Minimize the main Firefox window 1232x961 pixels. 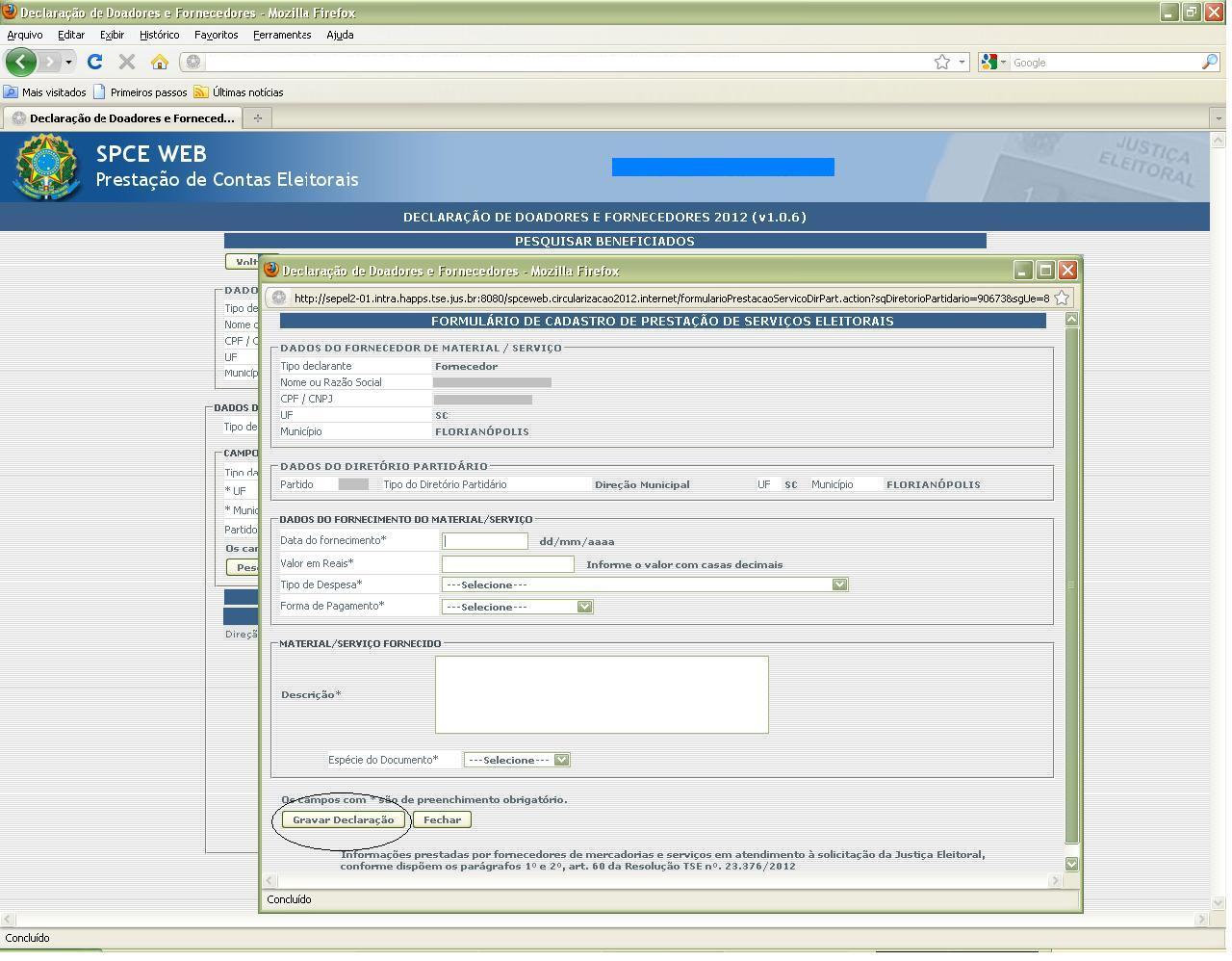1168,13
